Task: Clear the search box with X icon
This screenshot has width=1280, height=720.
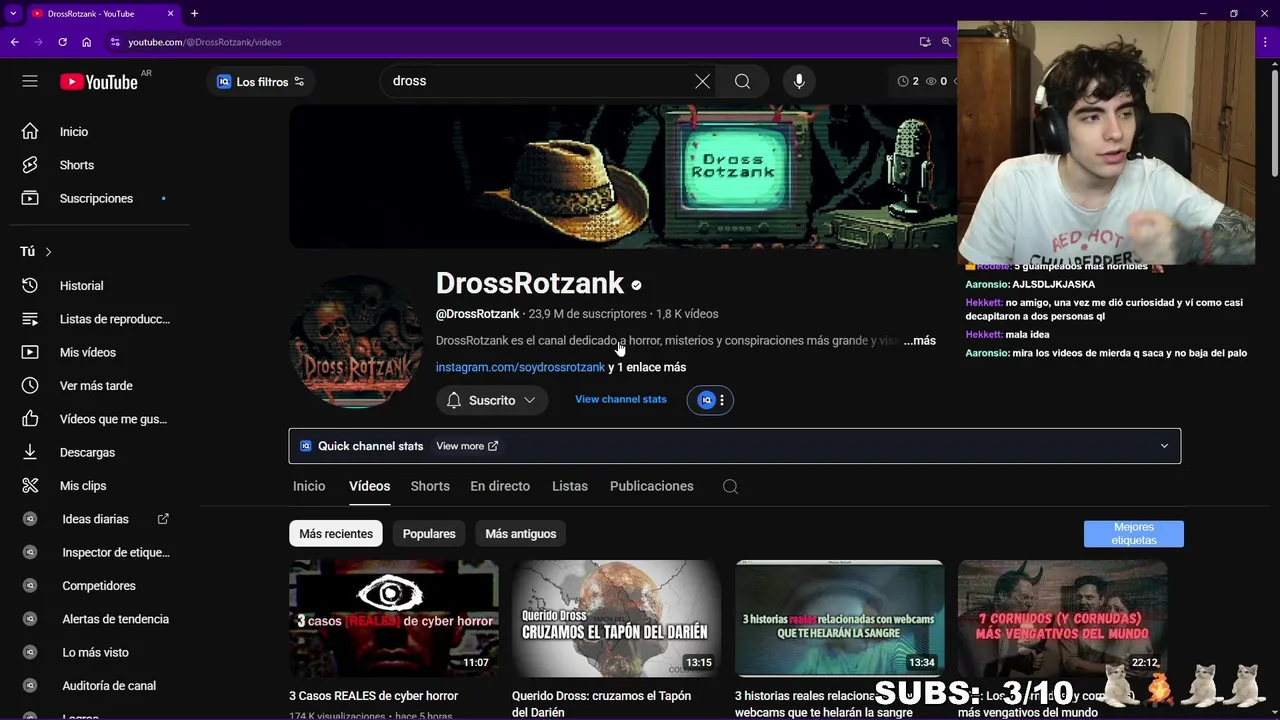Action: [703, 81]
